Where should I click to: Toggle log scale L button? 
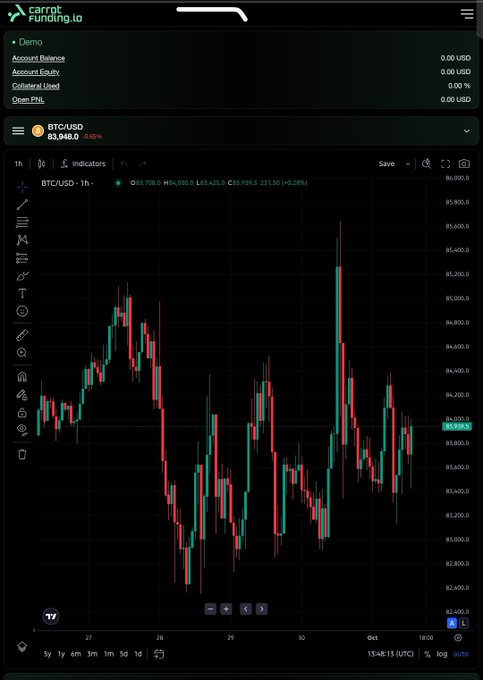[x=464, y=623]
